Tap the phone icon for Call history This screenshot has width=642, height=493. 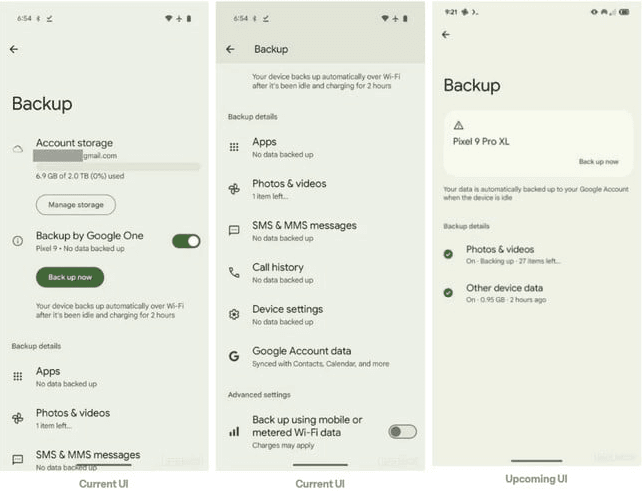234,273
